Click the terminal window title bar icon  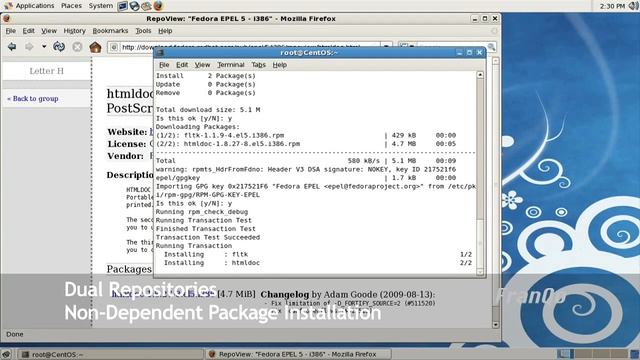coord(160,53)
